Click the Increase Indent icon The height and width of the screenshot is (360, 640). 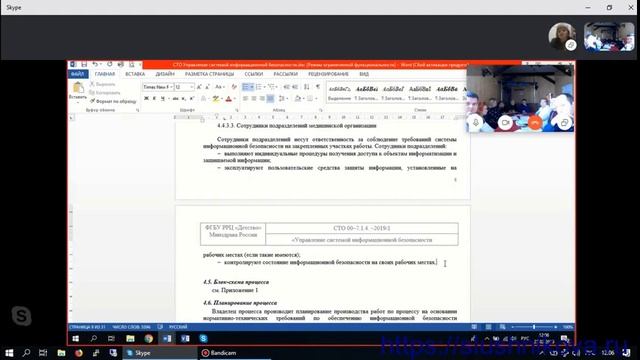[x=295, y=87]
